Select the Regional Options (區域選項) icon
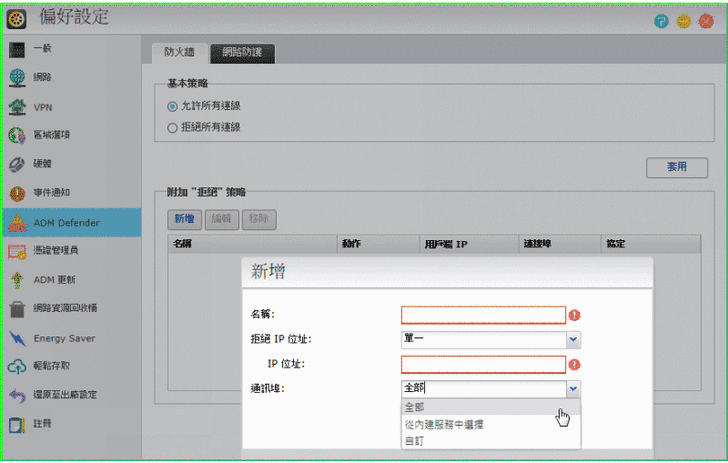This screenshot has height=463, width=728. point(17,135)
